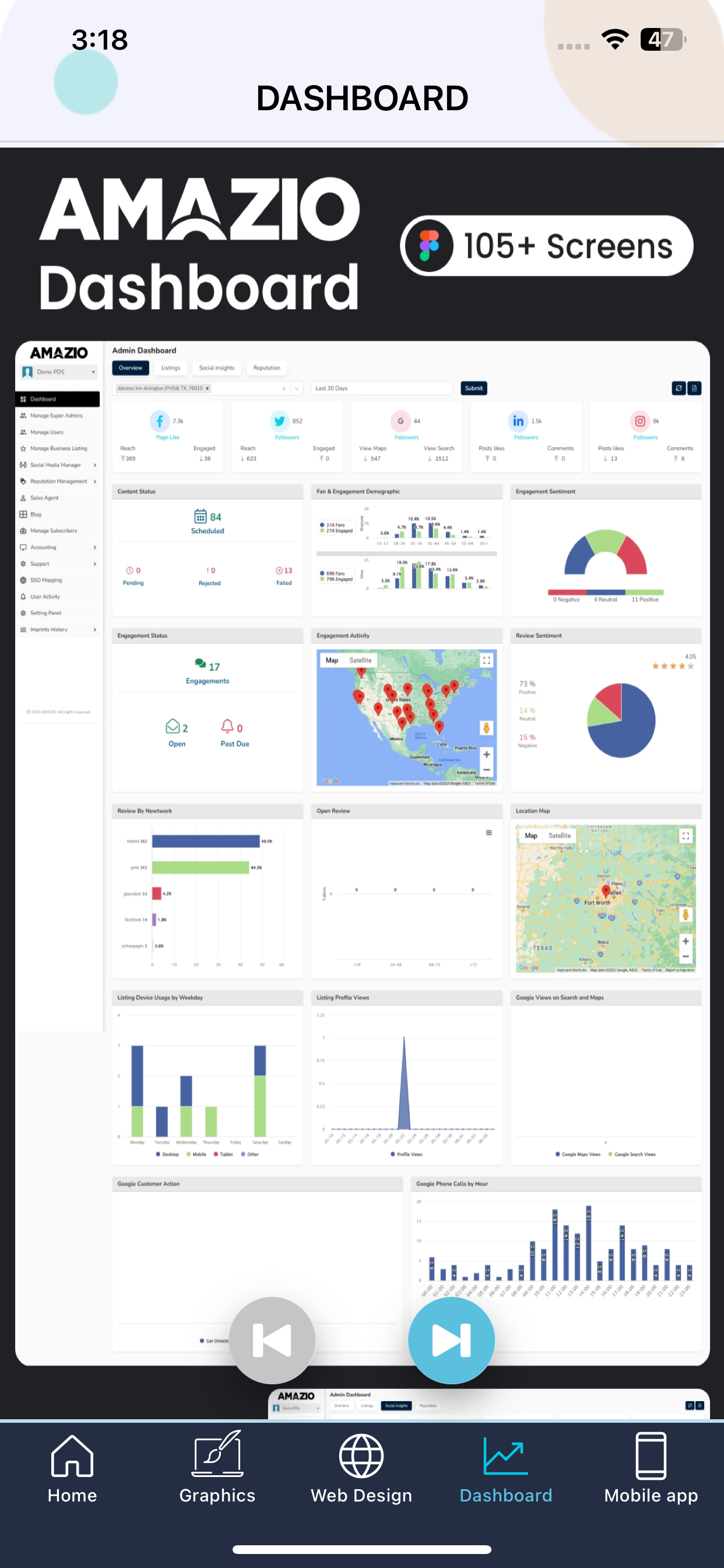This screenshot has height=1568, width=724.
Task: Open the partially visible Social insights preview
Action: (x=488, y=1403)
